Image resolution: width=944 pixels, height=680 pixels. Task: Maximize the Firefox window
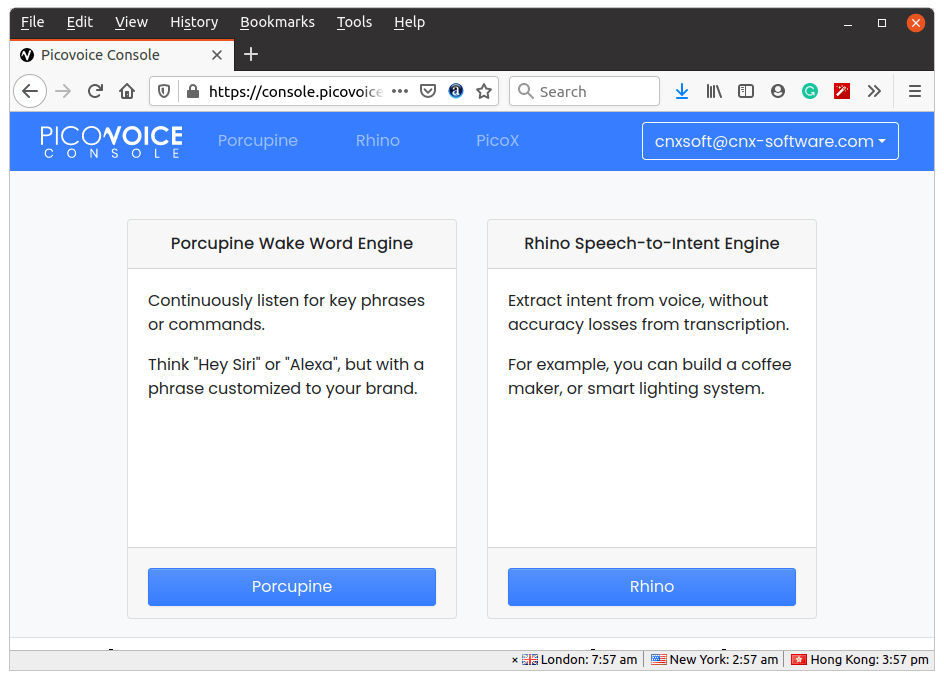[x=882, y=23]
